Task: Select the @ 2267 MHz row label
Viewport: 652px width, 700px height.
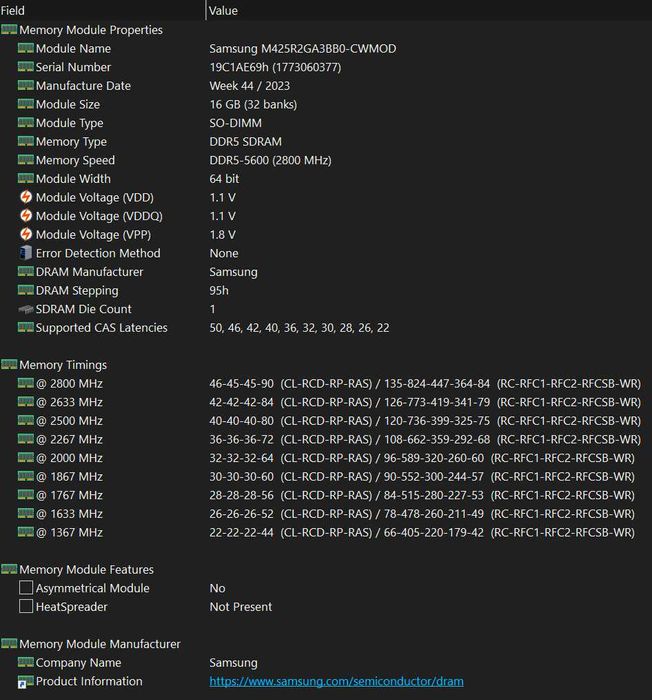Action: point(69,439)
